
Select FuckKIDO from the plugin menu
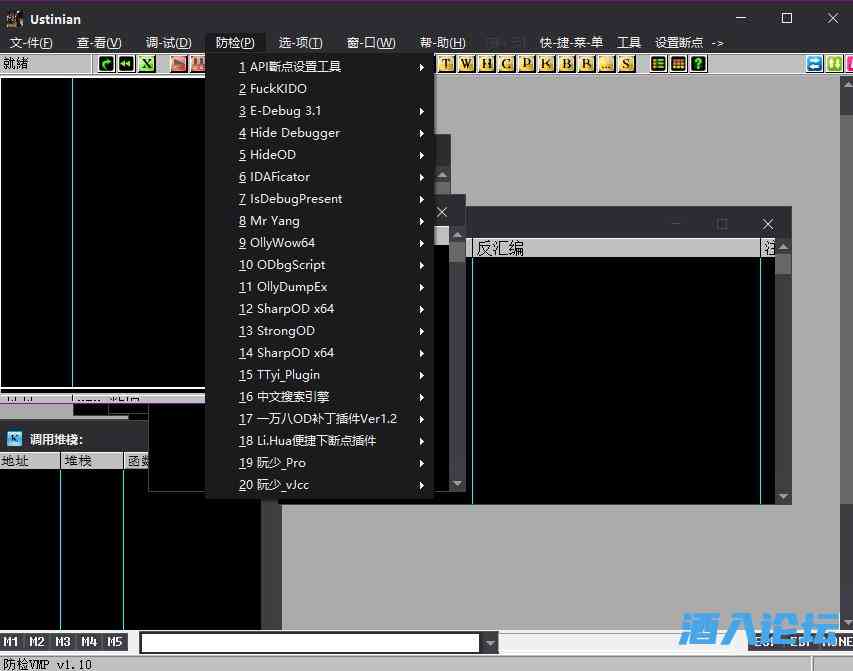pyautogui.click(x=278, y=89)
